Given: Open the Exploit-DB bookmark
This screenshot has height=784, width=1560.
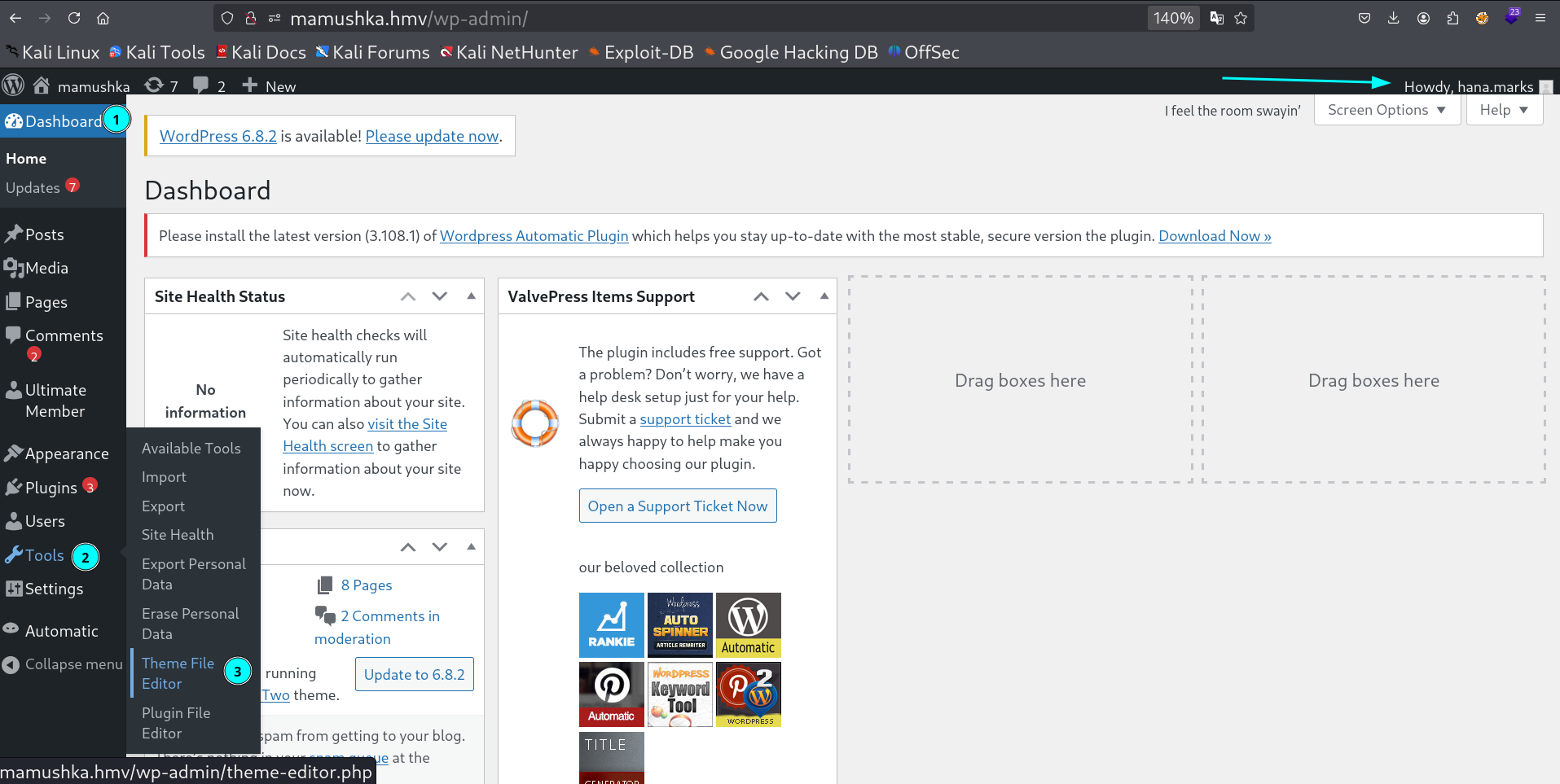Looking at the screenshot, I should click(641, 52).
